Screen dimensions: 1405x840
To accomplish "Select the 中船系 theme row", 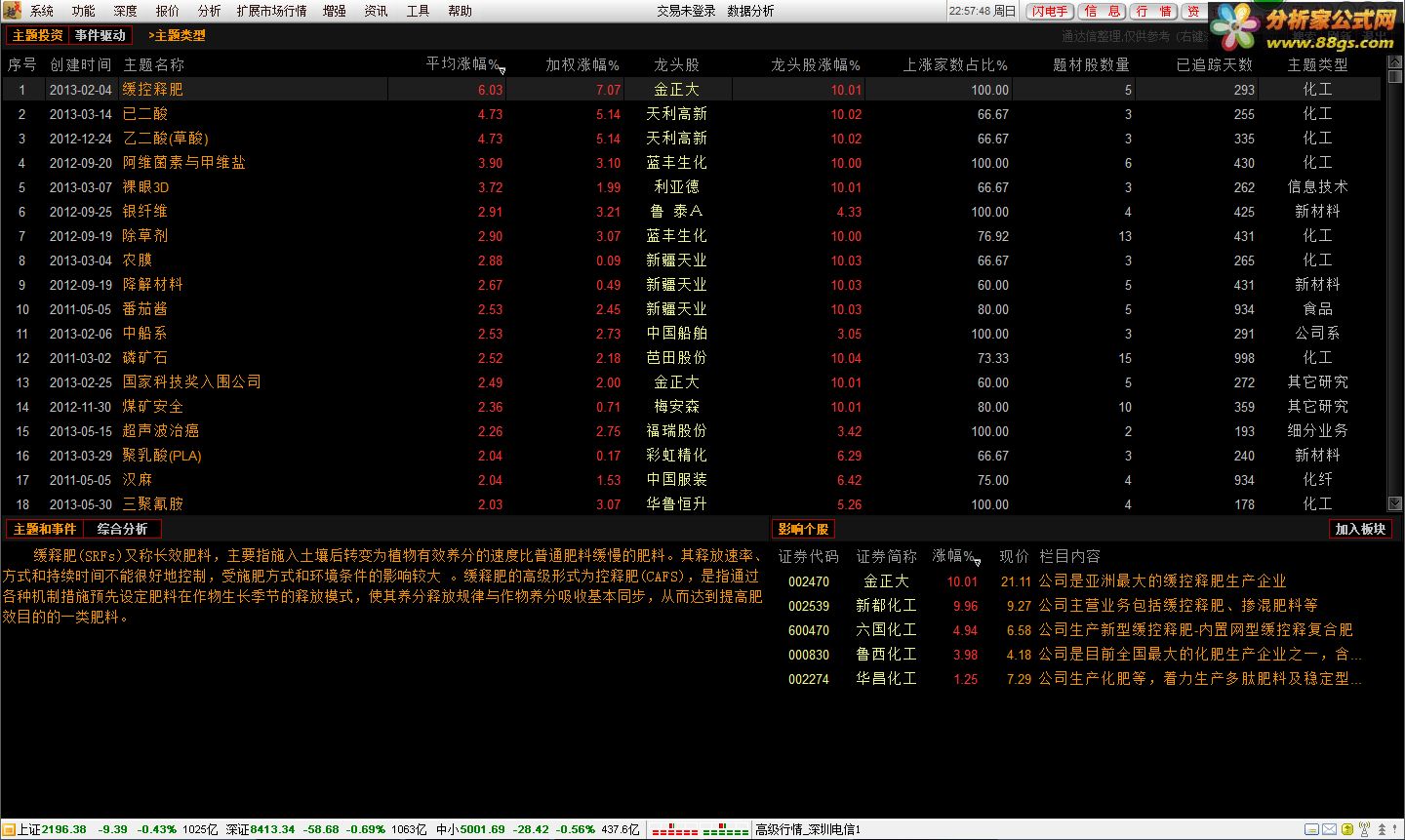I will (x=692, y=334).
